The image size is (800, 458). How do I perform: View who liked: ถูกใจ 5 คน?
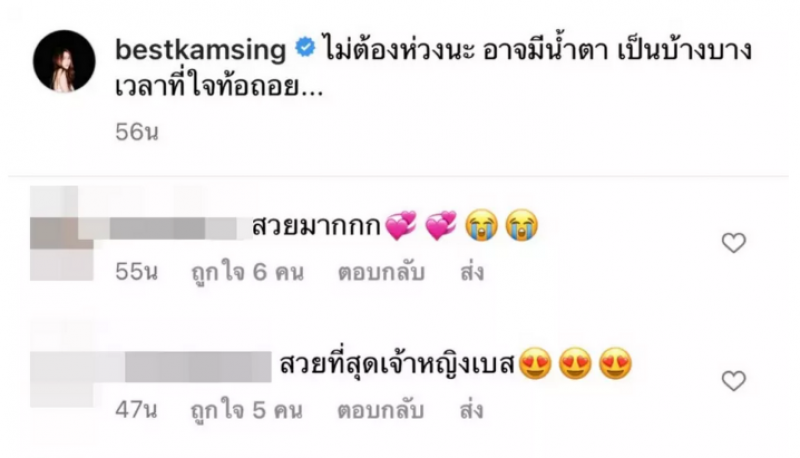(x=247, y=410)
